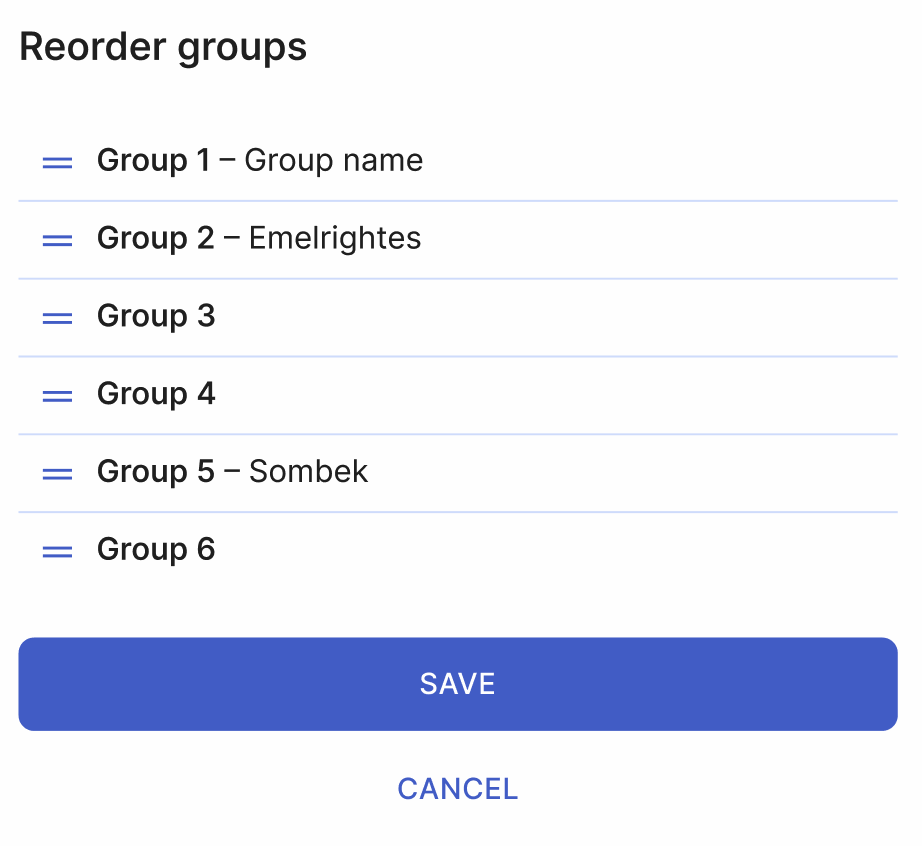Click the CANCEL link

click(458, 789)
